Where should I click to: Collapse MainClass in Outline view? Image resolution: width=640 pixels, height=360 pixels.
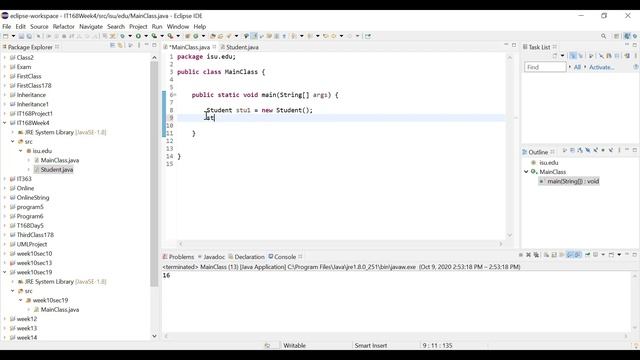coord(527,172)
